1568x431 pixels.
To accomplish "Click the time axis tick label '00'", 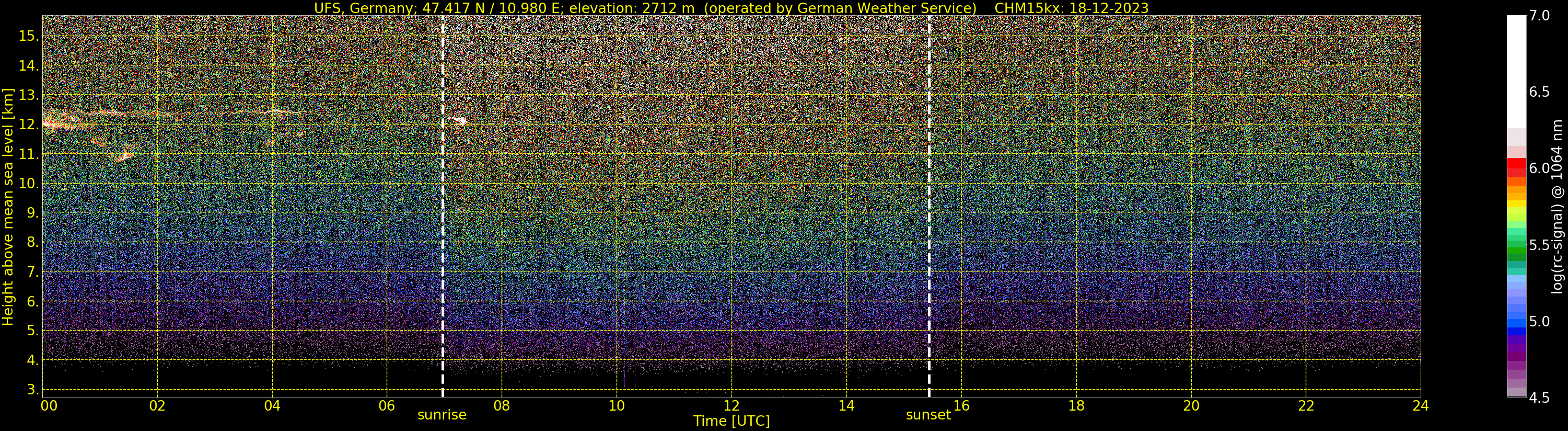I will pos(49,405).
